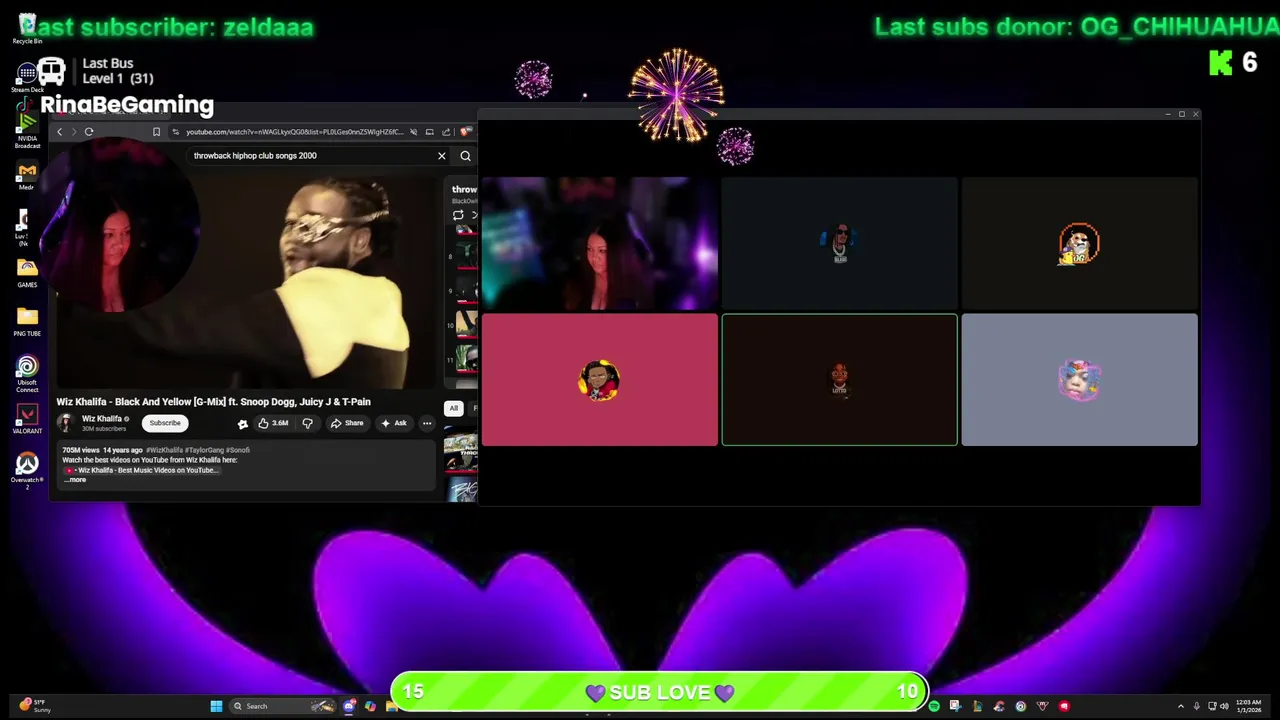Click the Wiz Khalifa channel avatar
The height and width of the screenshot is (720, 1280).
[x=65, y=423]
